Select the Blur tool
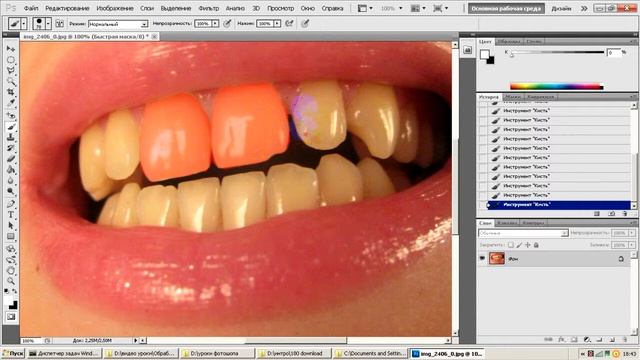Image resolution: width=640 pixels, height=360 pixels. [x=11, y=181]
